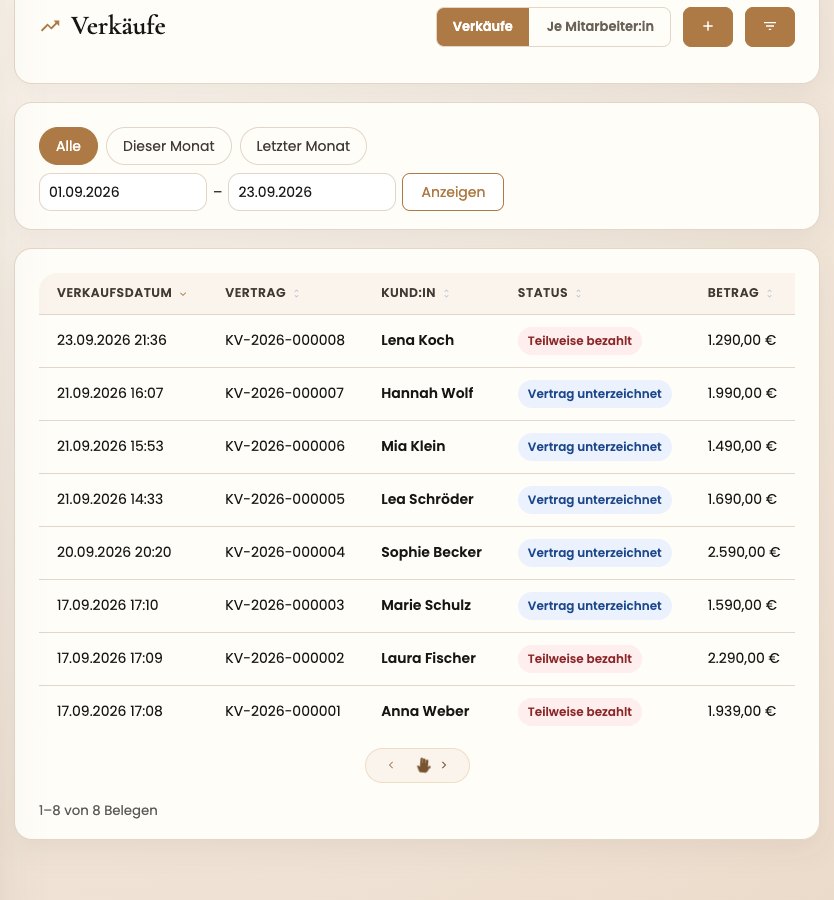Select the Alle filter chip
This screenshot has height=900, width=834.
coord(68,146)
